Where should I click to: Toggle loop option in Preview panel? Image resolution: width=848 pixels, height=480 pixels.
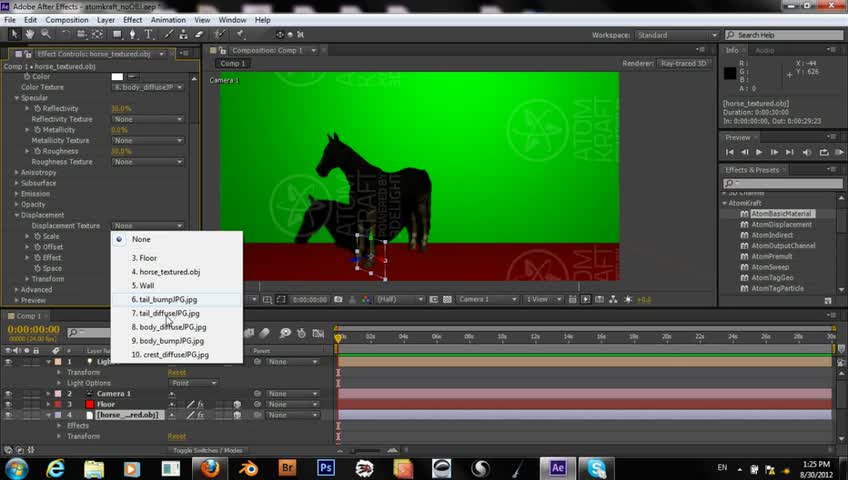tap(824, 152)
